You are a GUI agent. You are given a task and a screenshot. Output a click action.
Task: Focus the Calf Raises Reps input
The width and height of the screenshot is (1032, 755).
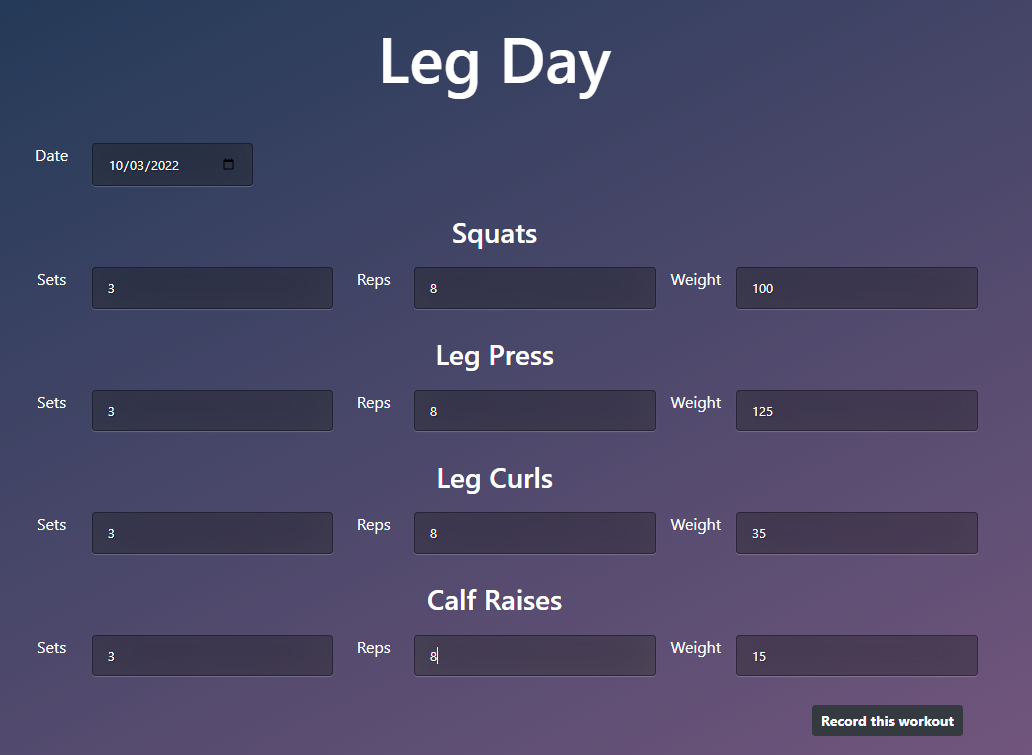(x=534, y=656)
